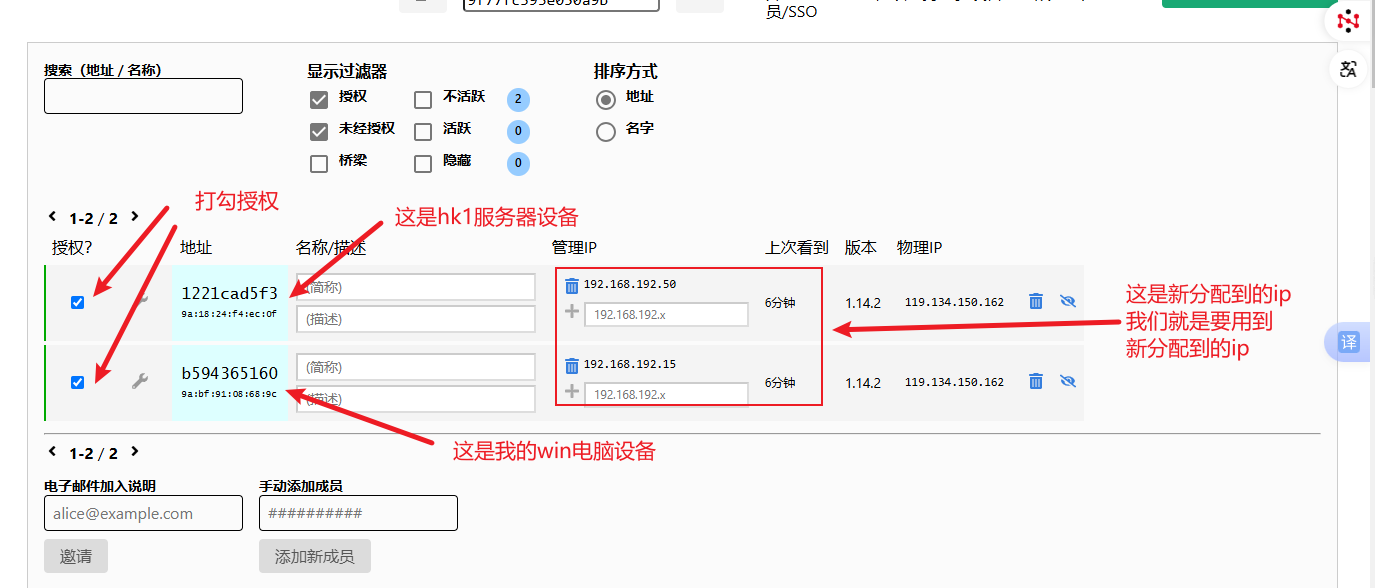
Task: Open wrench settings for member b594365160
Action: point(140,381)
